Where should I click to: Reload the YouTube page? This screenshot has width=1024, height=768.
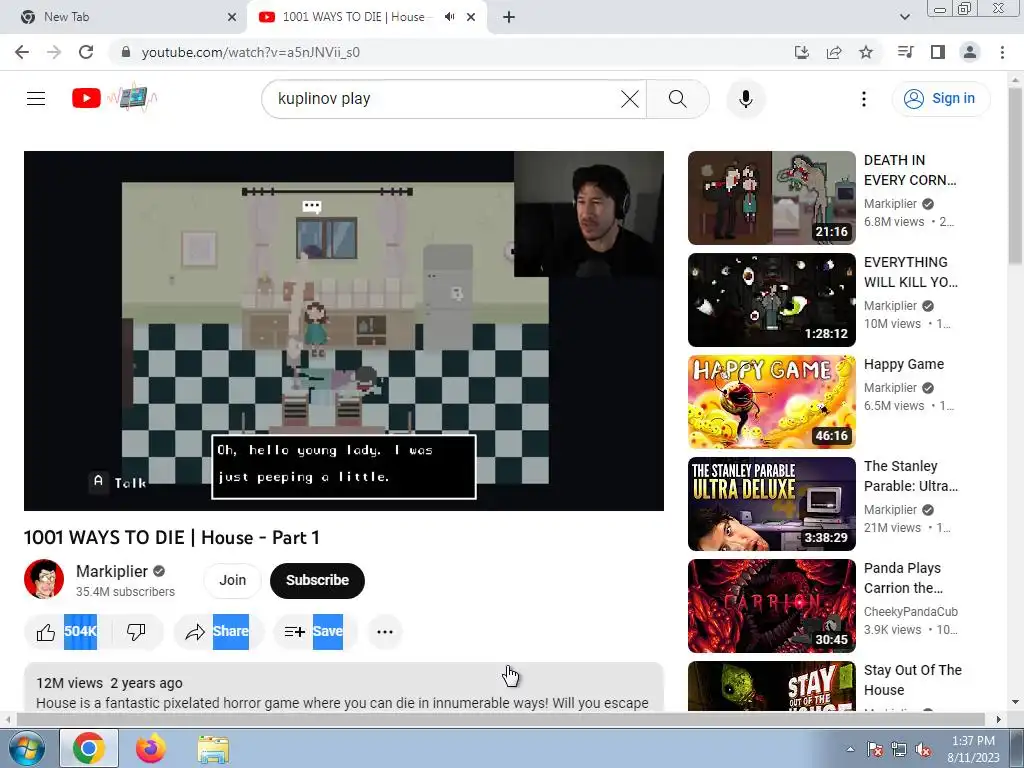(x=86, y=52)
